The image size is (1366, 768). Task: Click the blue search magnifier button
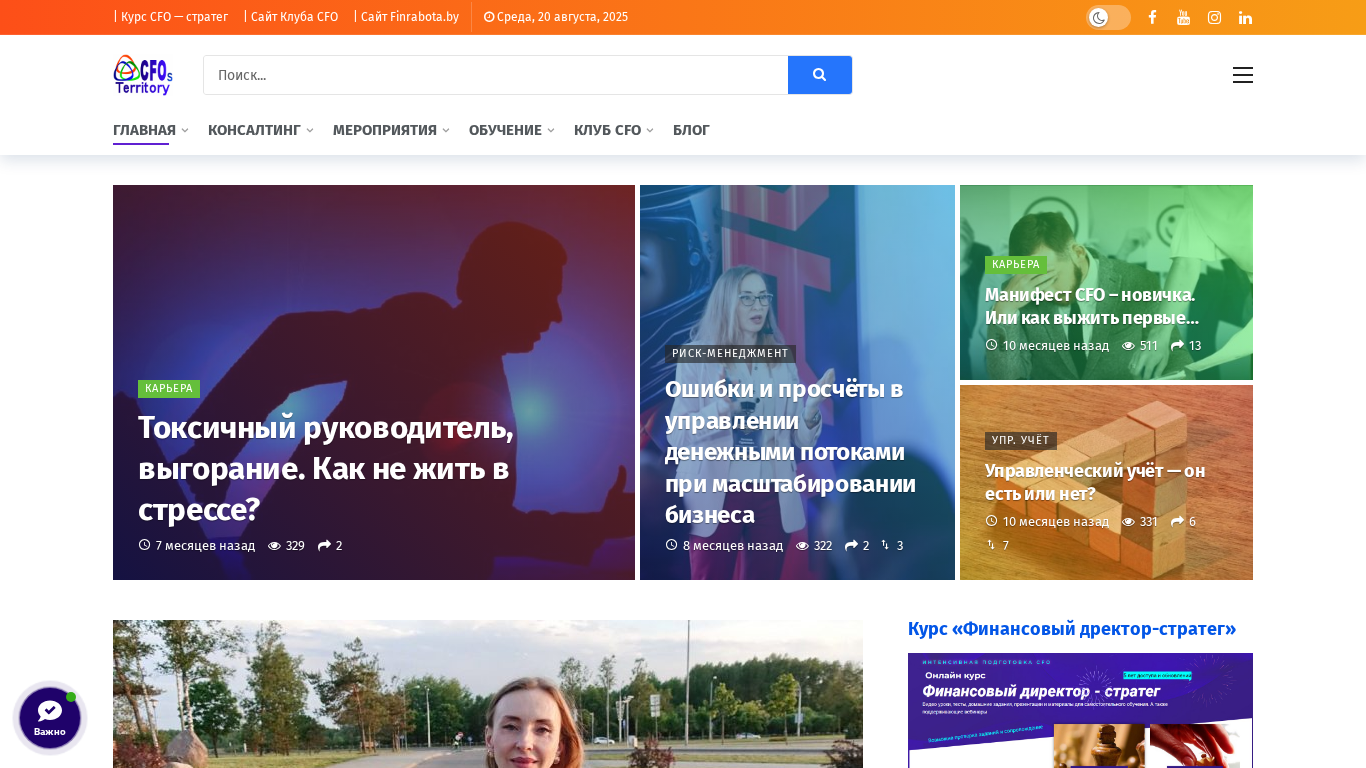coord(820,75)
